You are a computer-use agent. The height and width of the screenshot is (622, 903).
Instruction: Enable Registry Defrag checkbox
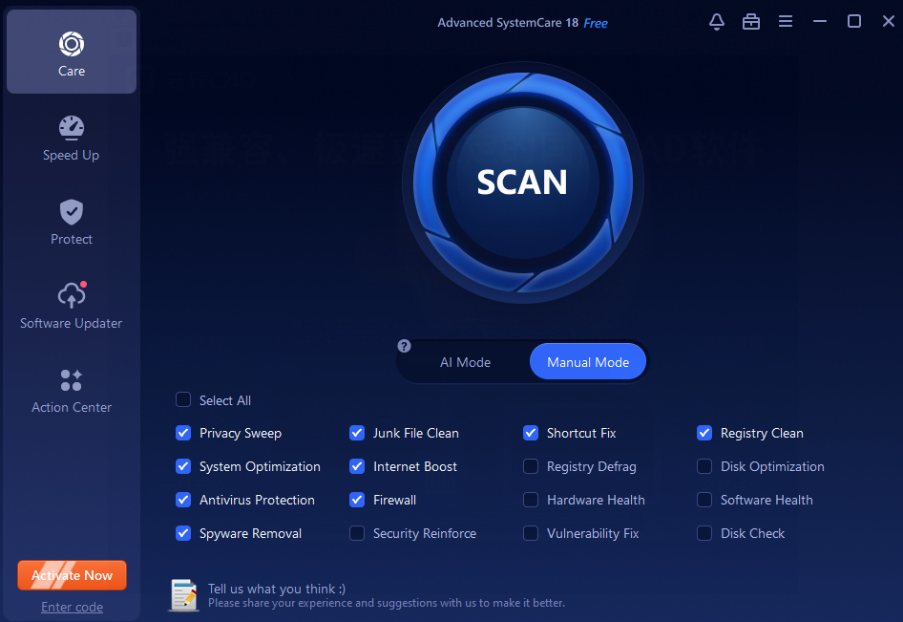click(x=530, y=466)
